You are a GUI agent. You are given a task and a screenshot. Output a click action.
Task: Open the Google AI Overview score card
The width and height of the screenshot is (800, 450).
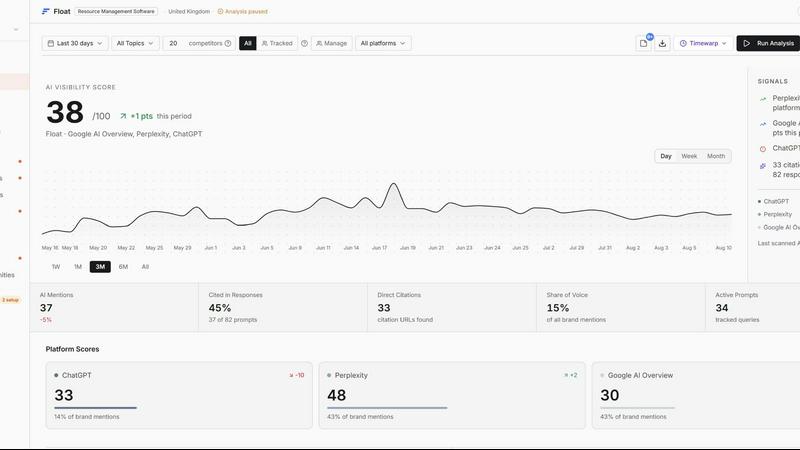[696, 395]
